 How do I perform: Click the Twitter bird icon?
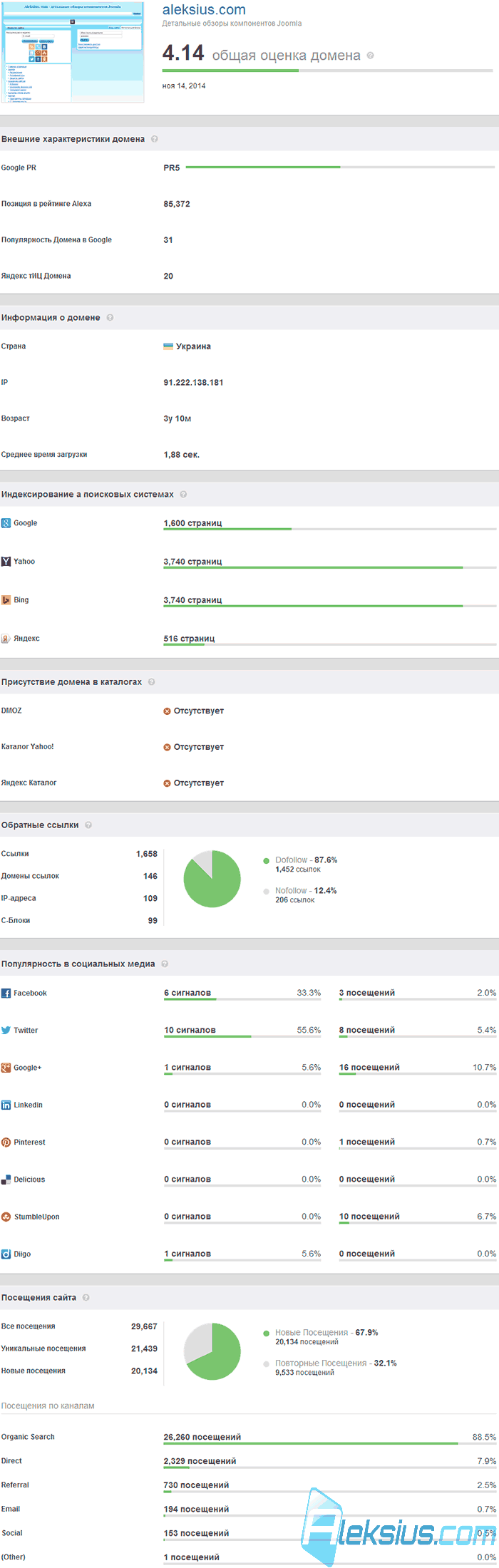click(x=6, y=1030)
